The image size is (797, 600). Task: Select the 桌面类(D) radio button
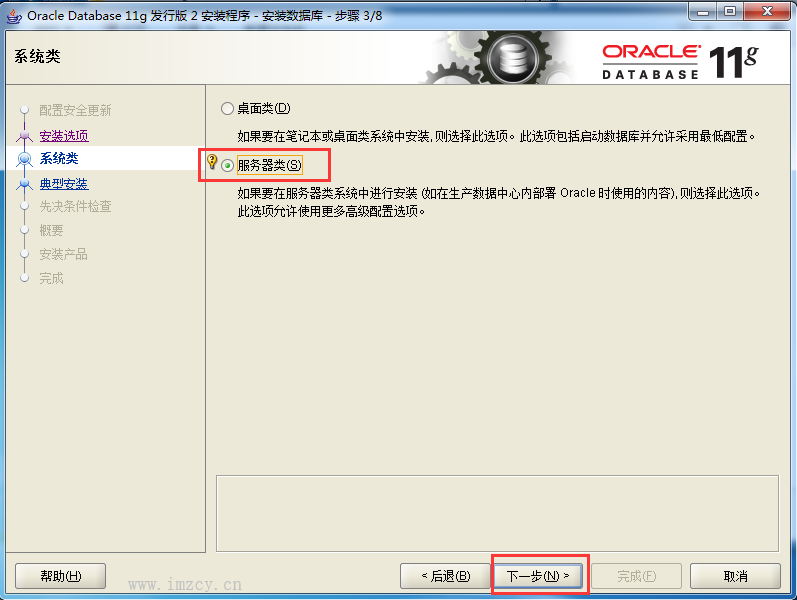227,108
